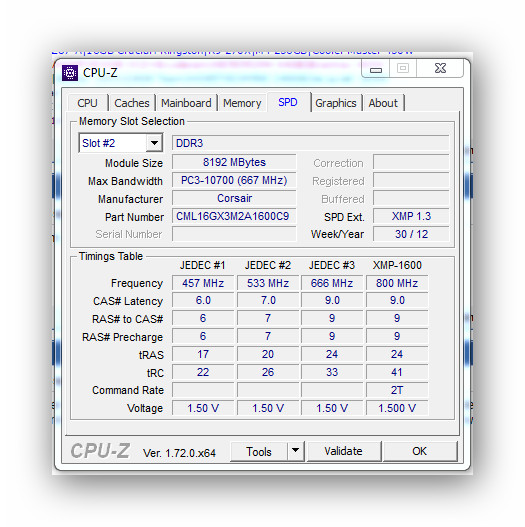This screenshot has height=527, width=525.
Task: Click the SPD tab
Action: pos(288,102)
